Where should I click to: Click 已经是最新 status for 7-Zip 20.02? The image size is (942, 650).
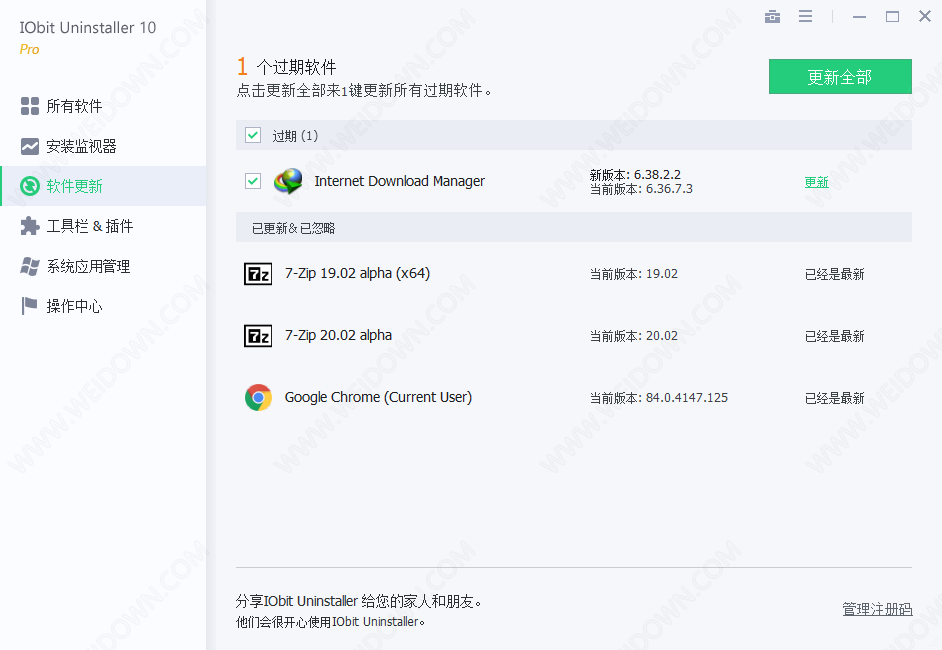pyautogui.click(x=834, y=336)
